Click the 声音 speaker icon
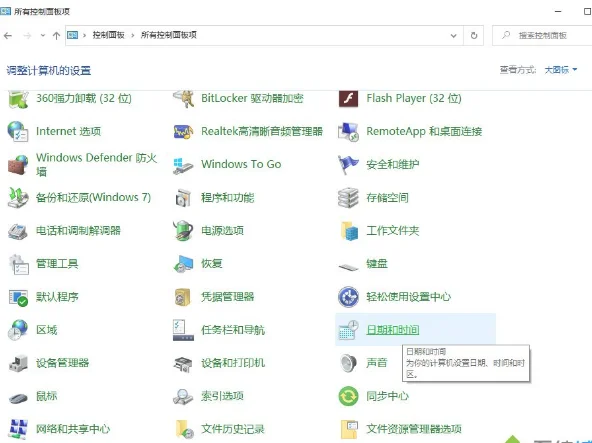Image resolution: width=592 pixels, height=443 pixels. (x=348, y=363)
